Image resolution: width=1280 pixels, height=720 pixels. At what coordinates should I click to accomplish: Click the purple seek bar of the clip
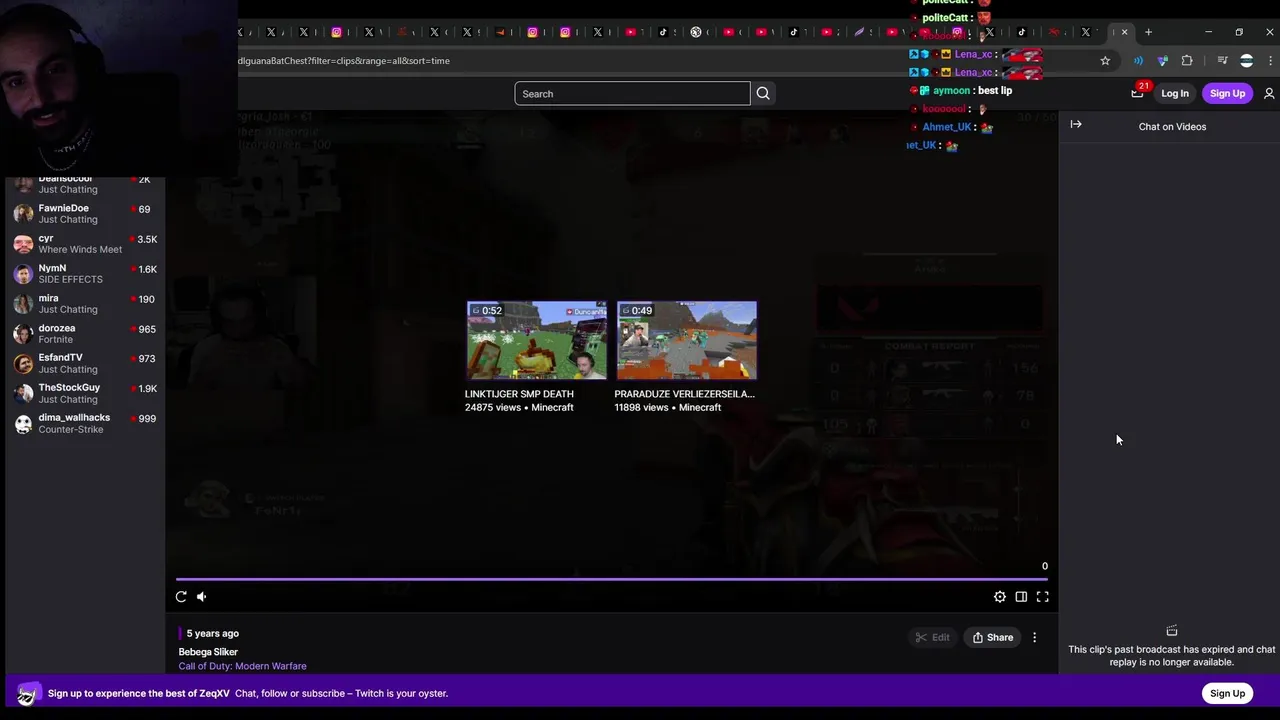tap(612, 579)
